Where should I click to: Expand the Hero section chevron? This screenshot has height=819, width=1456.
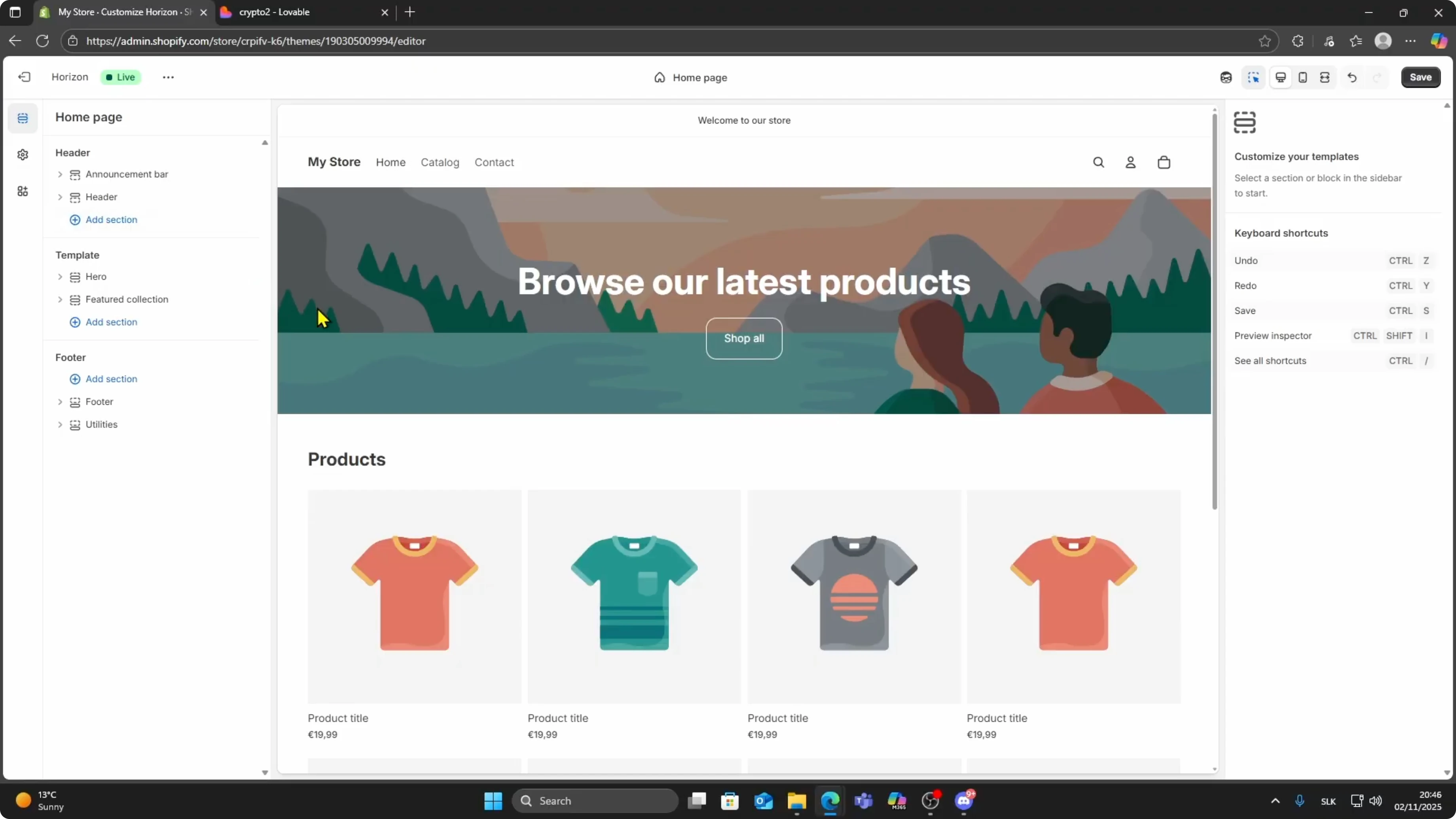pos(60,277)
